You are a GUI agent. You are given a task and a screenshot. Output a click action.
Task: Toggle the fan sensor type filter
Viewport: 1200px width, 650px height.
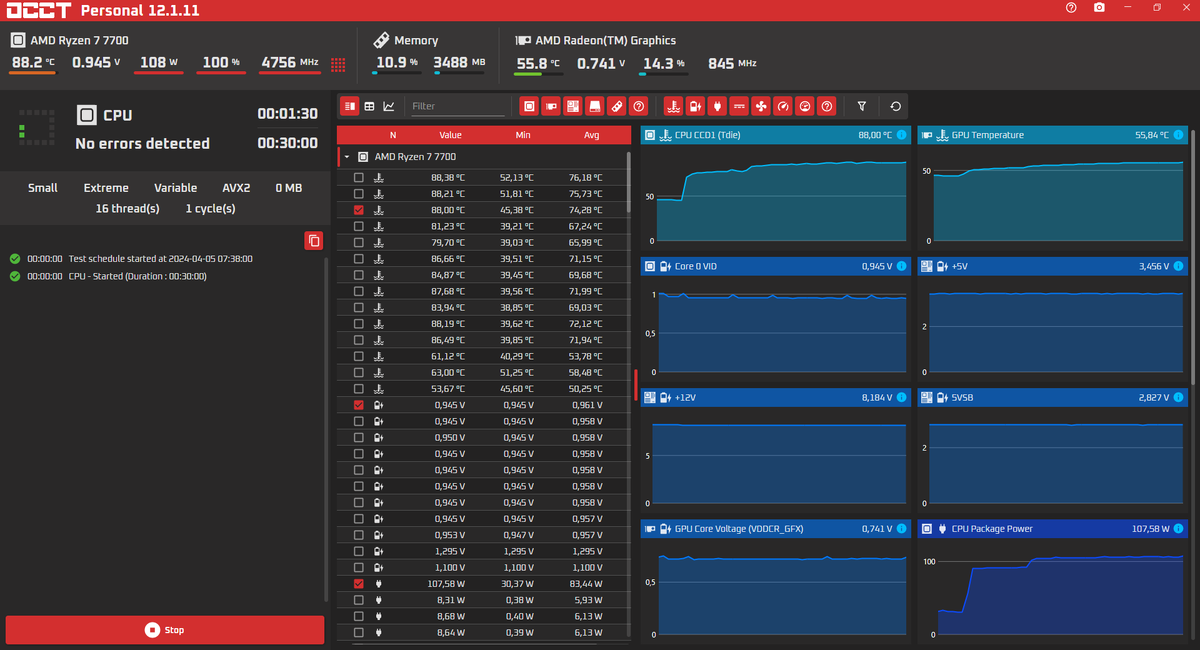pos(761,106)
